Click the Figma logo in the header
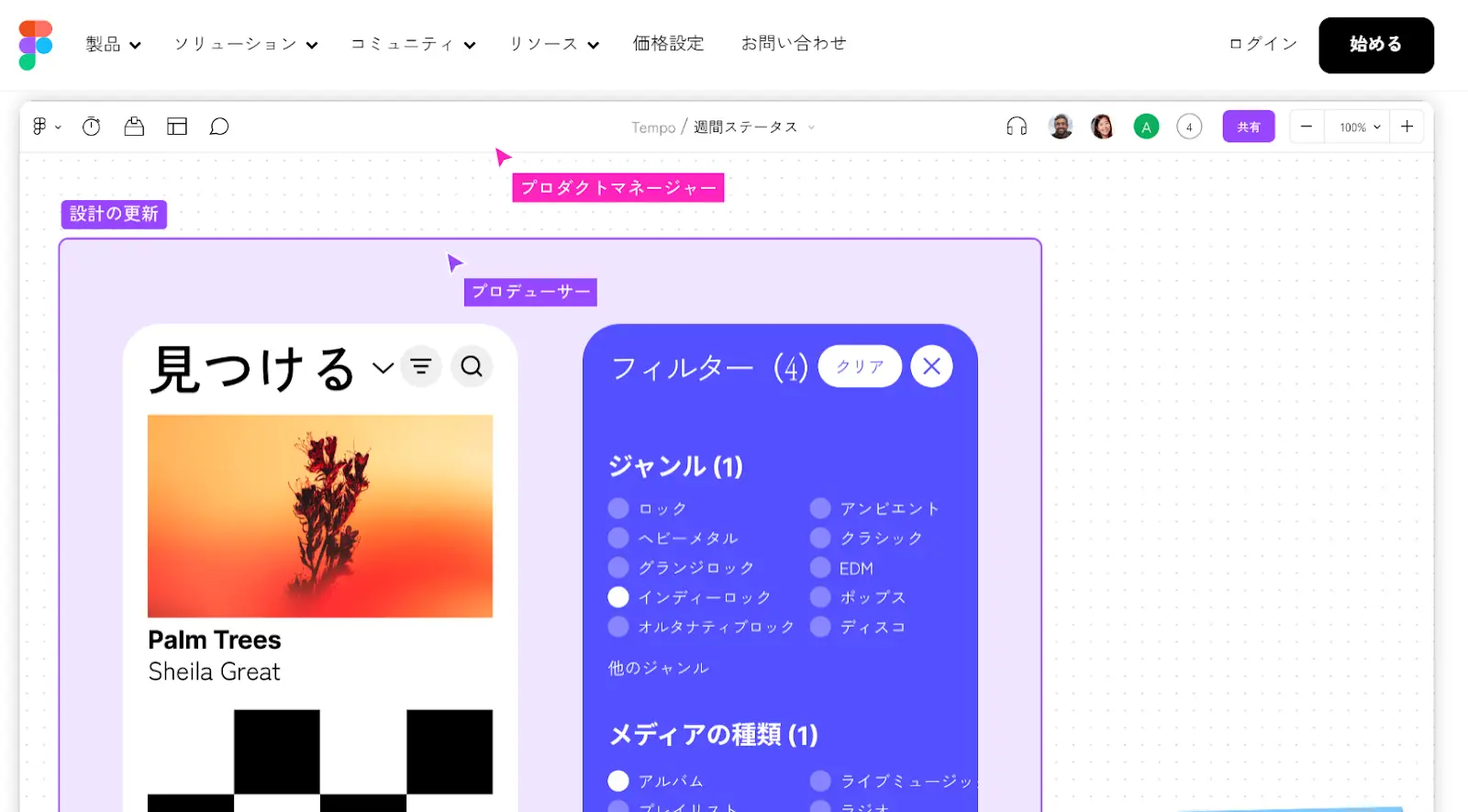The width and height of the screenshot is (1468, 812). [x=36, y=45]
